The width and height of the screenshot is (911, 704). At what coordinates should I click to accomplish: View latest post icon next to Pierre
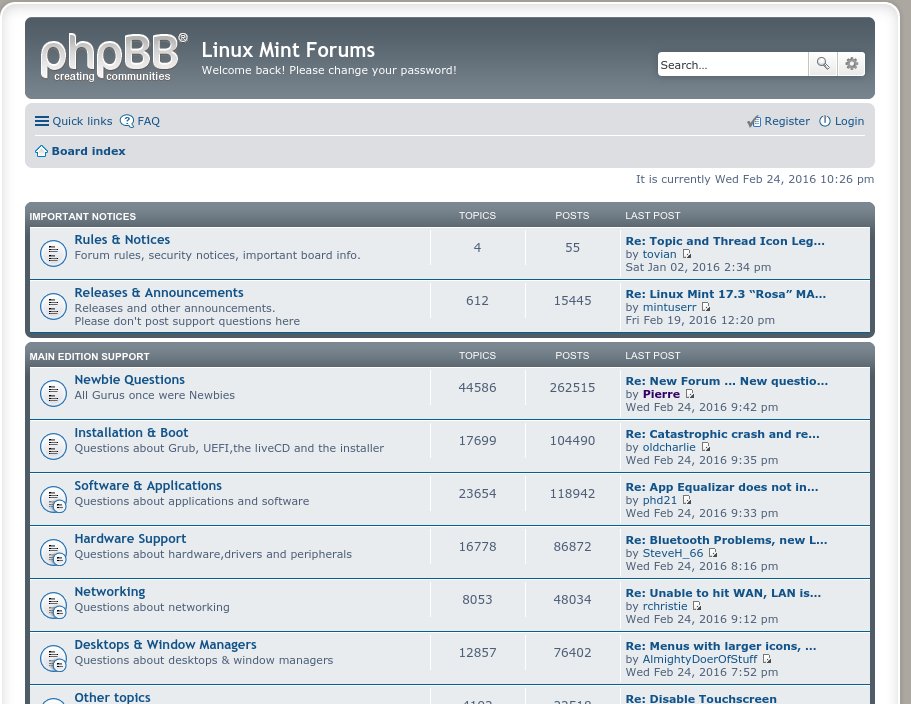tap(690, 394)
